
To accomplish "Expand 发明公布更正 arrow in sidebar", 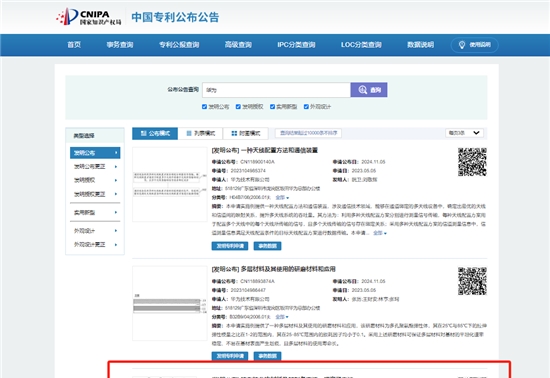I will (116, 167).
